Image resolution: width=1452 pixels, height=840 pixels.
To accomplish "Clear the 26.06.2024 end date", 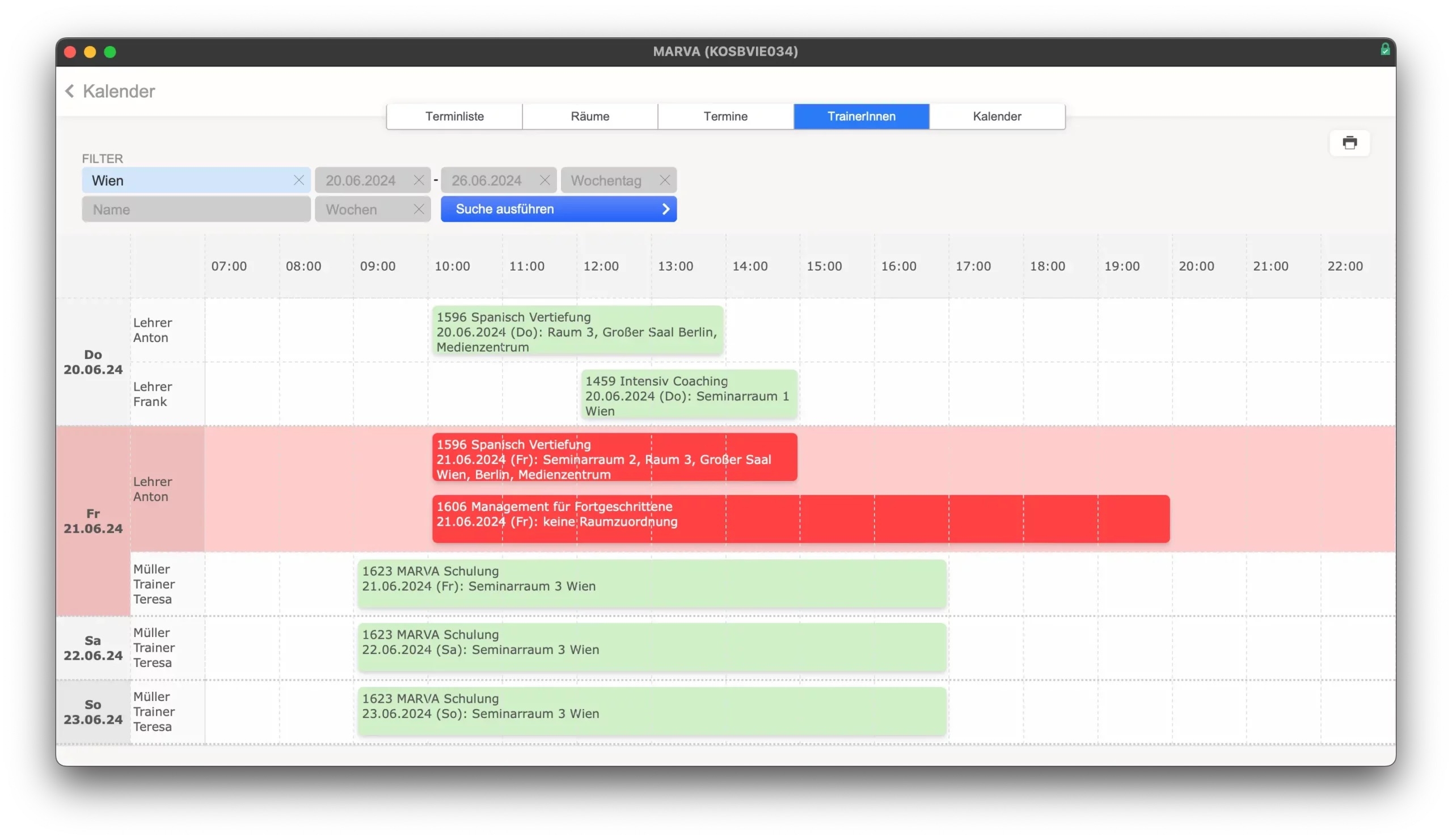I will [544, 180].
